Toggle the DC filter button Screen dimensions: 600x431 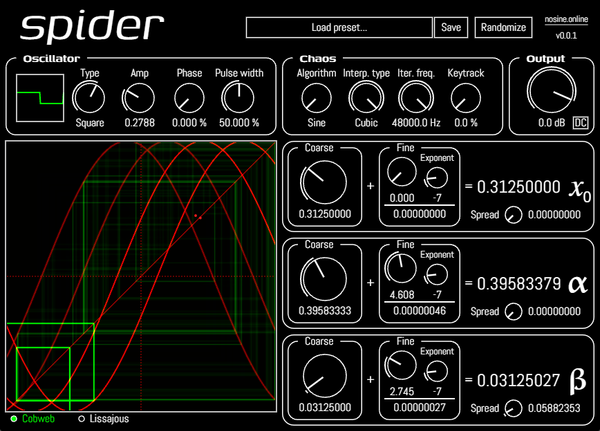(580, 122)
